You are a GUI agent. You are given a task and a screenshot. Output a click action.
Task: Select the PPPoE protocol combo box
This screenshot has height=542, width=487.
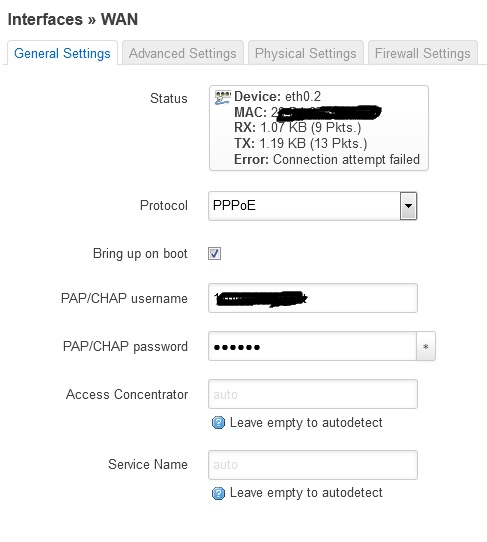click(312, 206)
